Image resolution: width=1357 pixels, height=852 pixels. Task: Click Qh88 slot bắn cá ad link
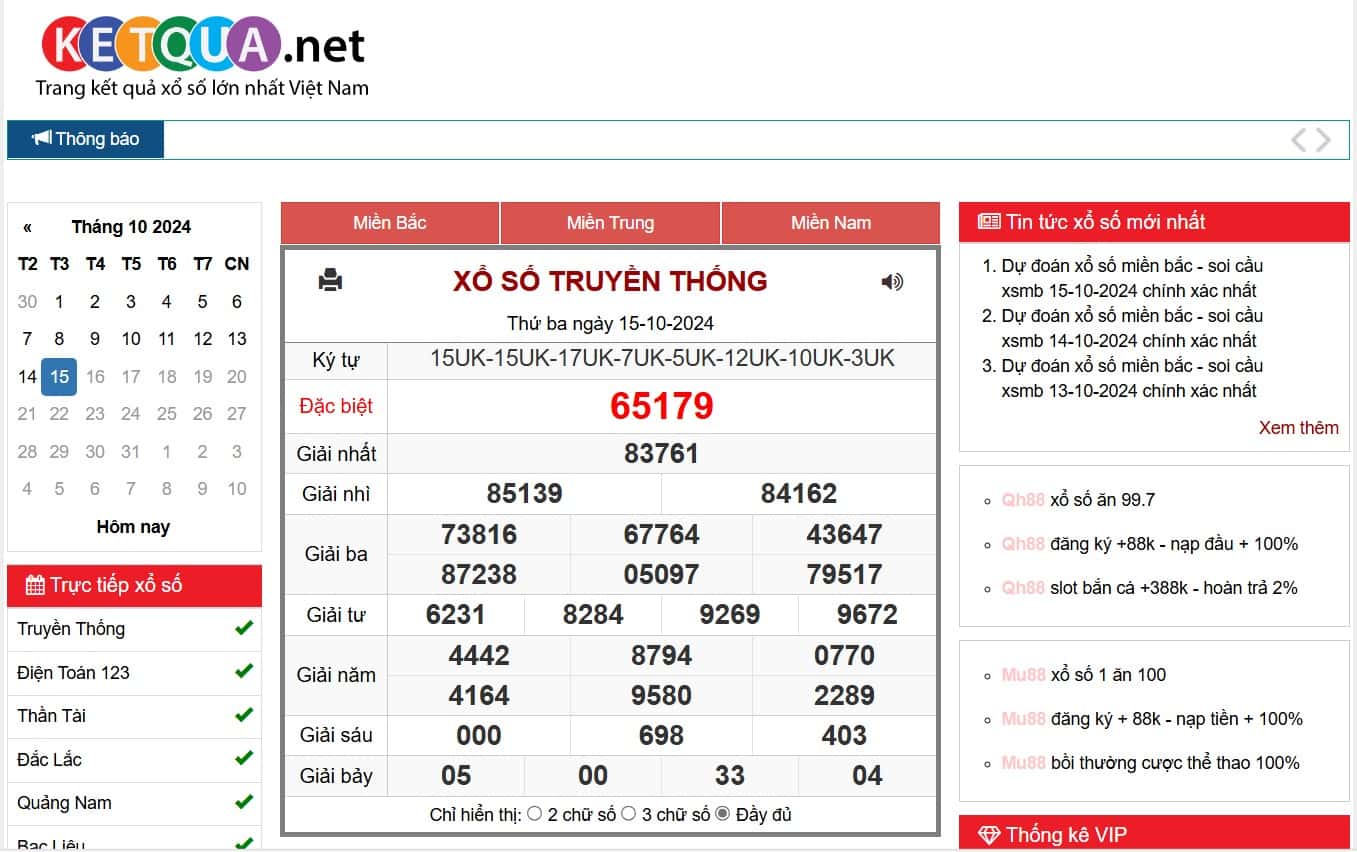[x=1149, y=588]
